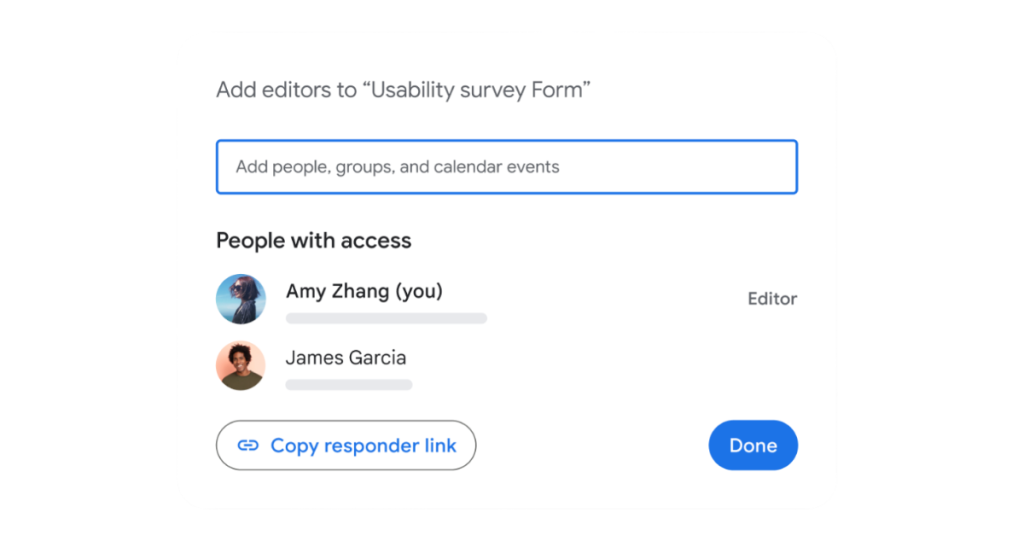The height and width of the screenshot is (536, 1024).
Task: Click the gray email placeholder under Amy Zhang
Action: [x=386, y=318]
